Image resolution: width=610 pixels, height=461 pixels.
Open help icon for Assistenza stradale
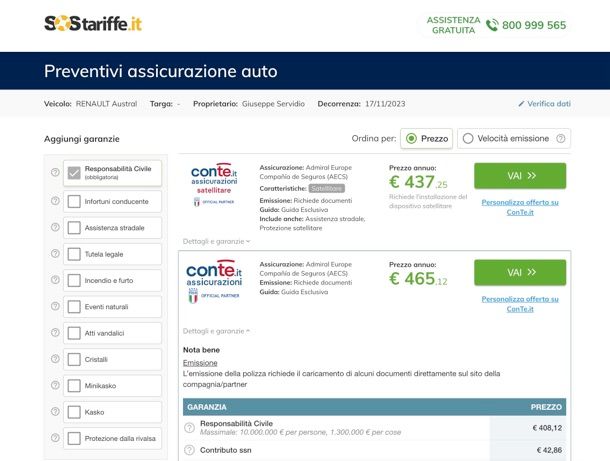(x=55, y=227)
